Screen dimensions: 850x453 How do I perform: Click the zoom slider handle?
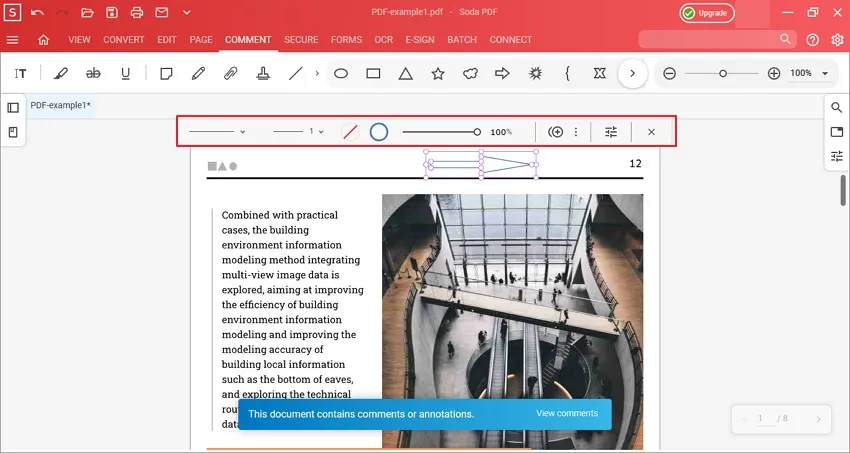(723, 73)
